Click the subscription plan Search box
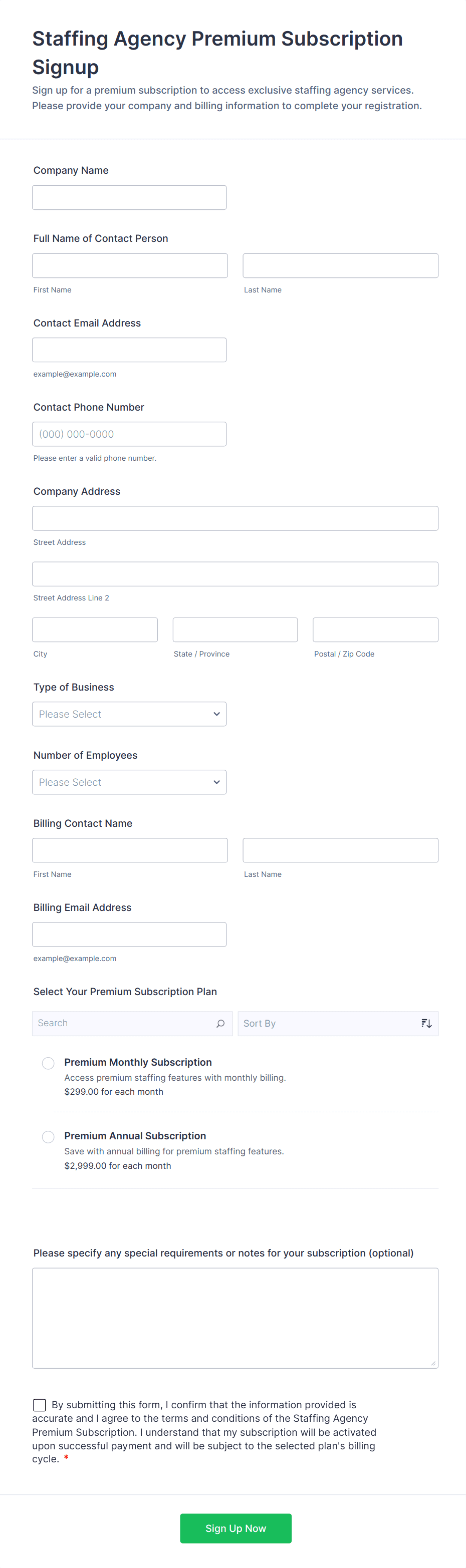466x1568 pixels. [x=122, y=1023]
